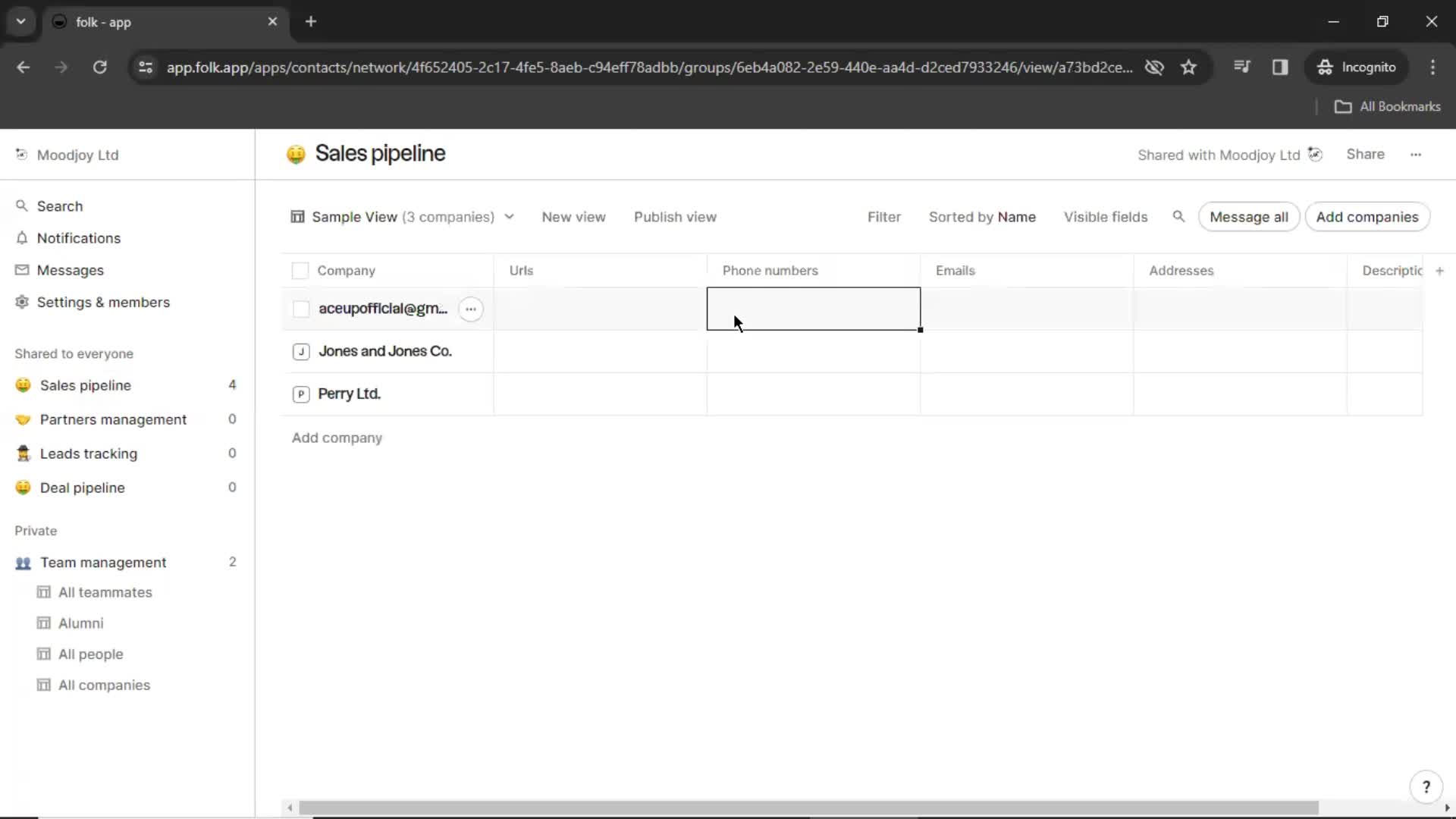Expand the overflow menu for aceupofficial

[470, 308]
